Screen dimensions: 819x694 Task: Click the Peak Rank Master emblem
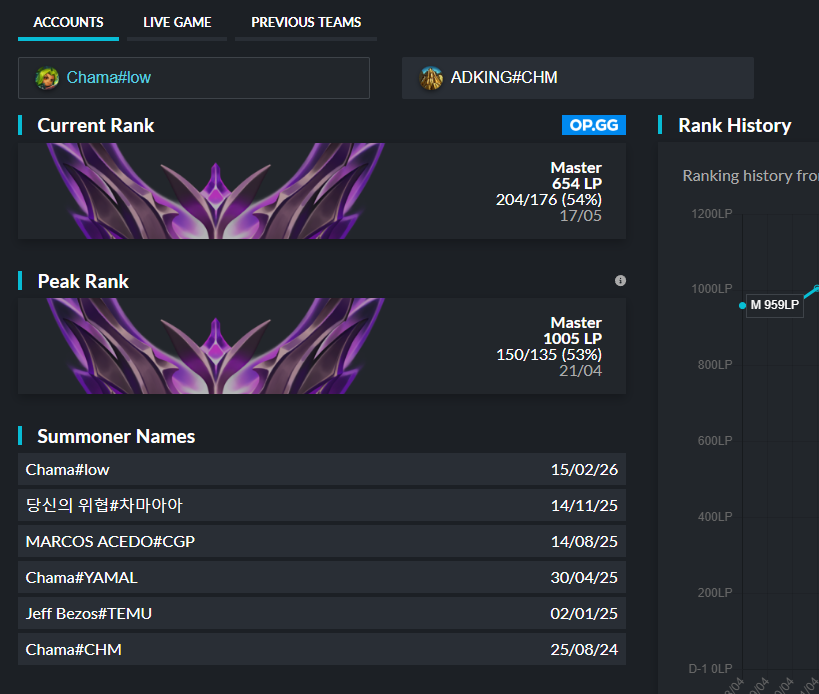(x=215, y=346)
